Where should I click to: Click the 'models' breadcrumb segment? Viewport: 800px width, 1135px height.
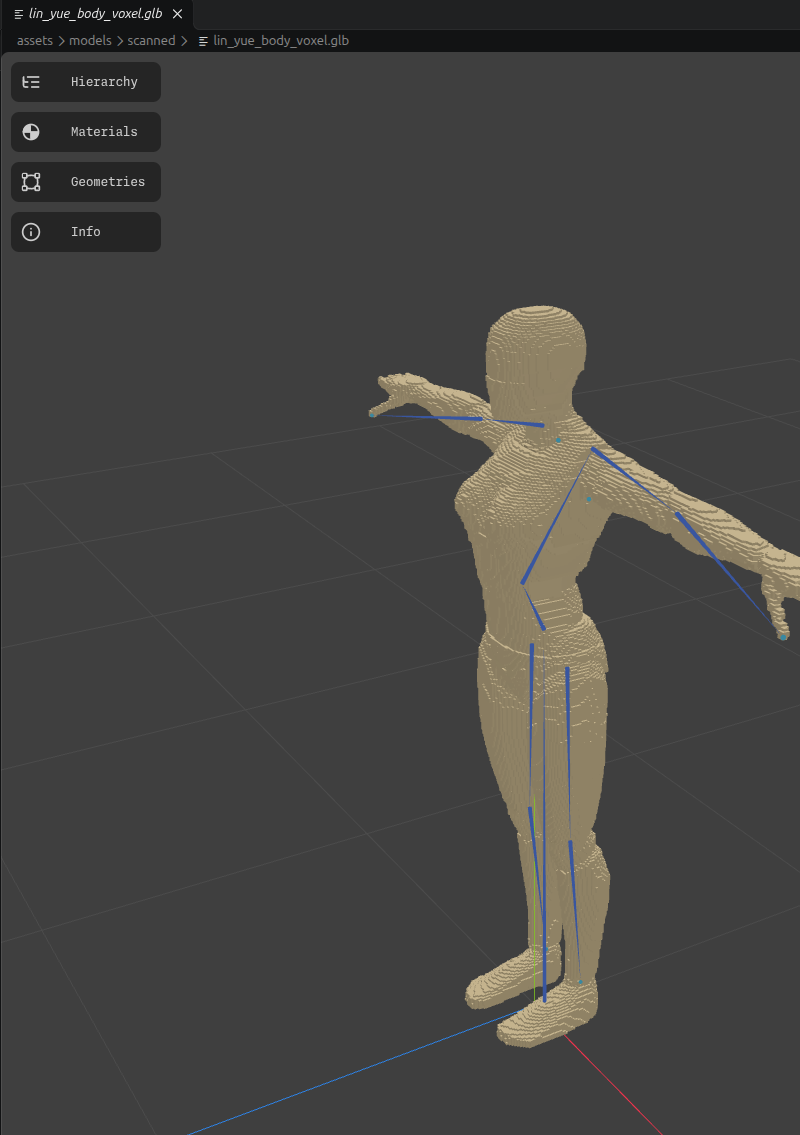[x=90, y=41]
